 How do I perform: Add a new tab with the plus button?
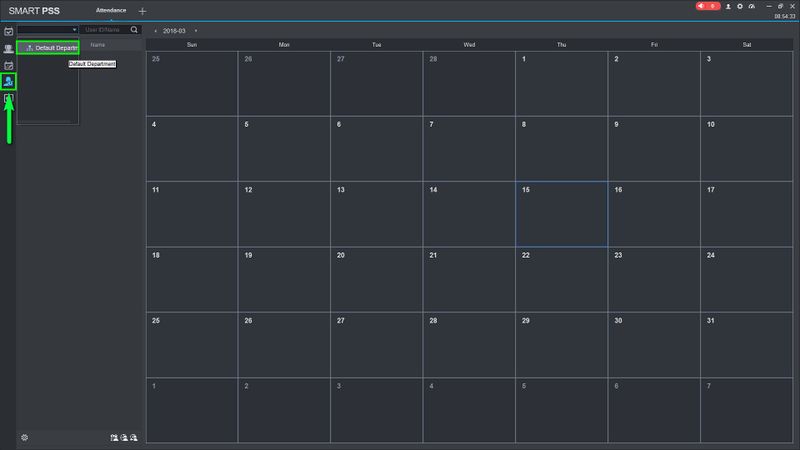click(142, 11)
